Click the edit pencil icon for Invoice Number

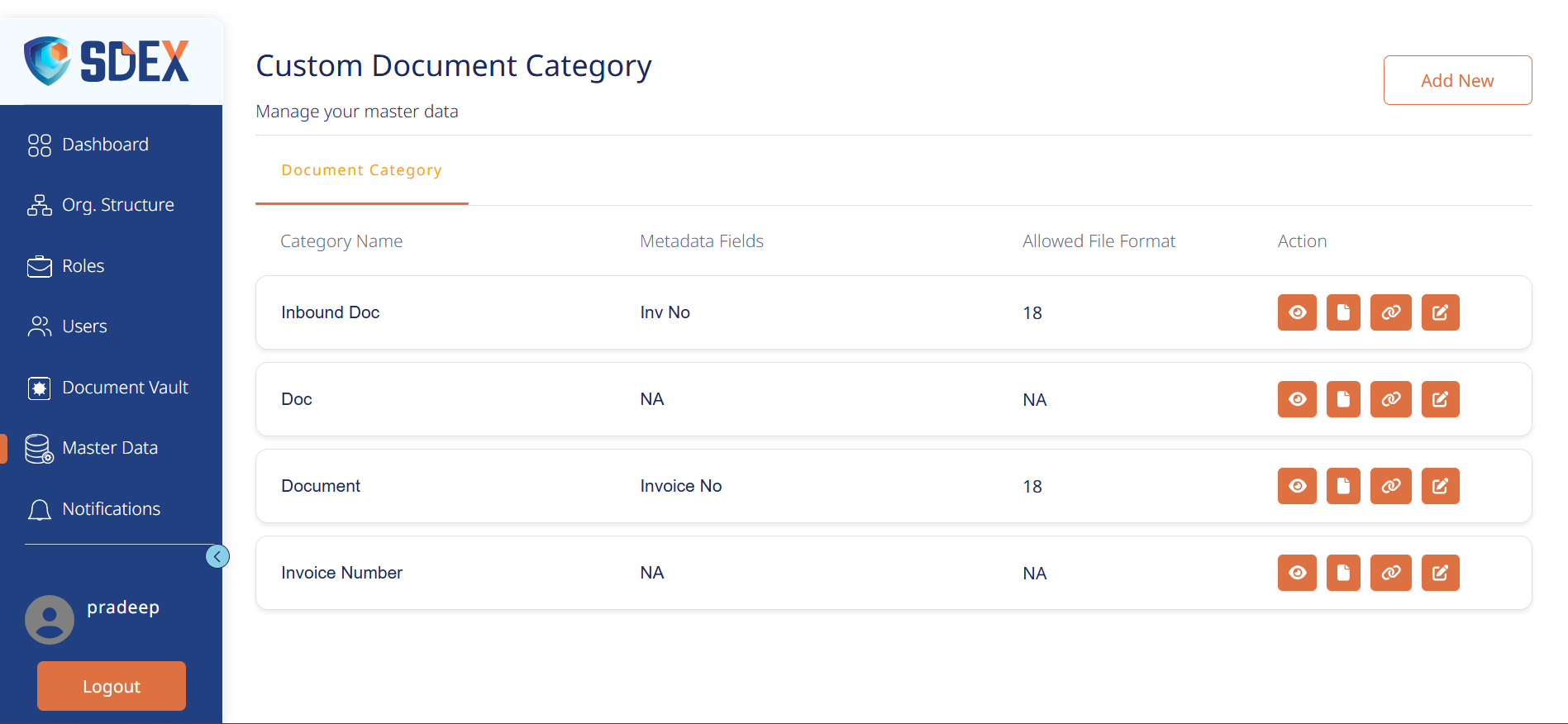click(x=1440, y=573)
